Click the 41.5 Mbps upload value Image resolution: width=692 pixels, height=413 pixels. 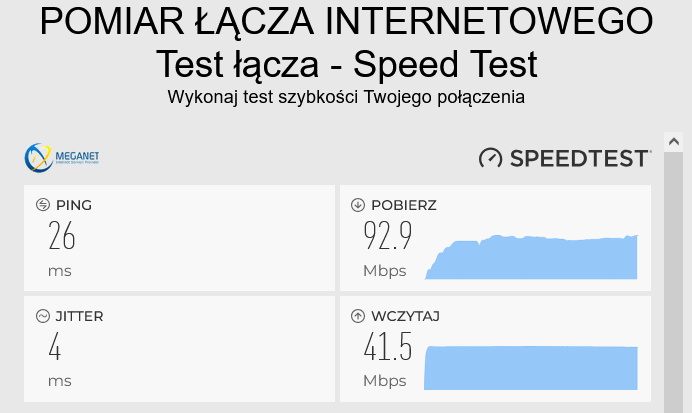pos(387,348)
